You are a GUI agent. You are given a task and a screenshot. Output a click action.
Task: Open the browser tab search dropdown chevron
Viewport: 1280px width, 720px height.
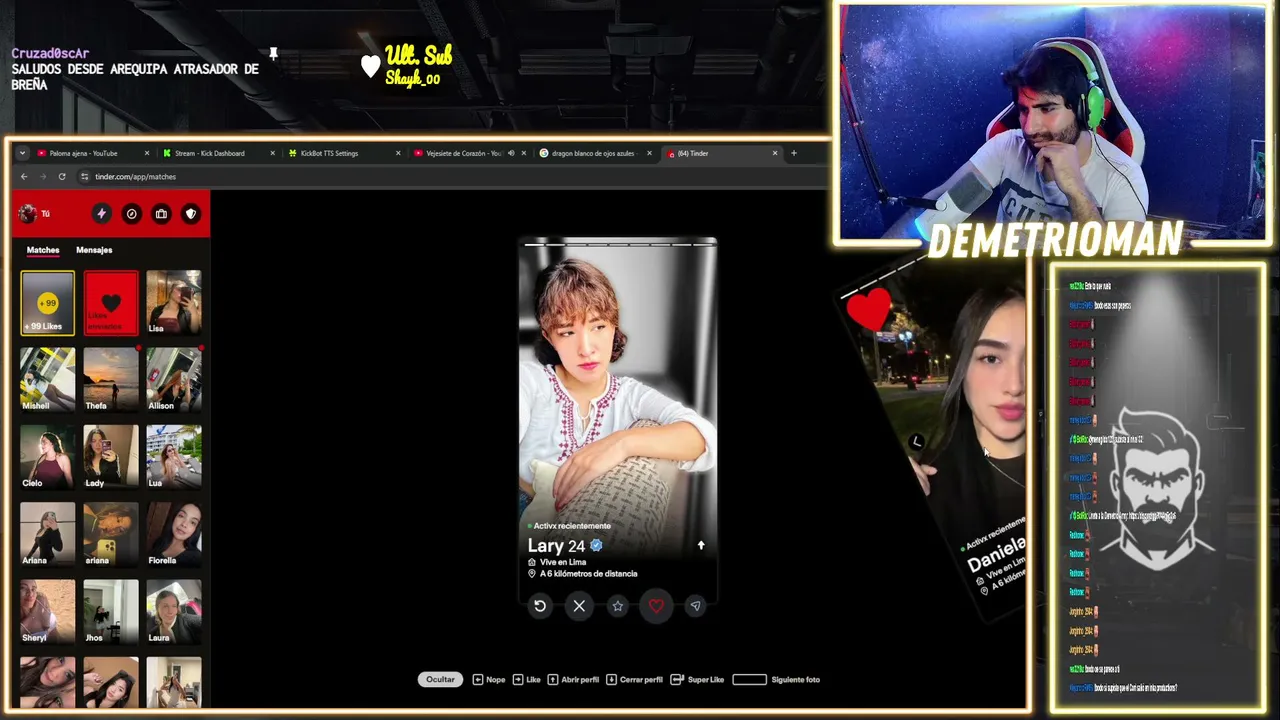[23, 153]
